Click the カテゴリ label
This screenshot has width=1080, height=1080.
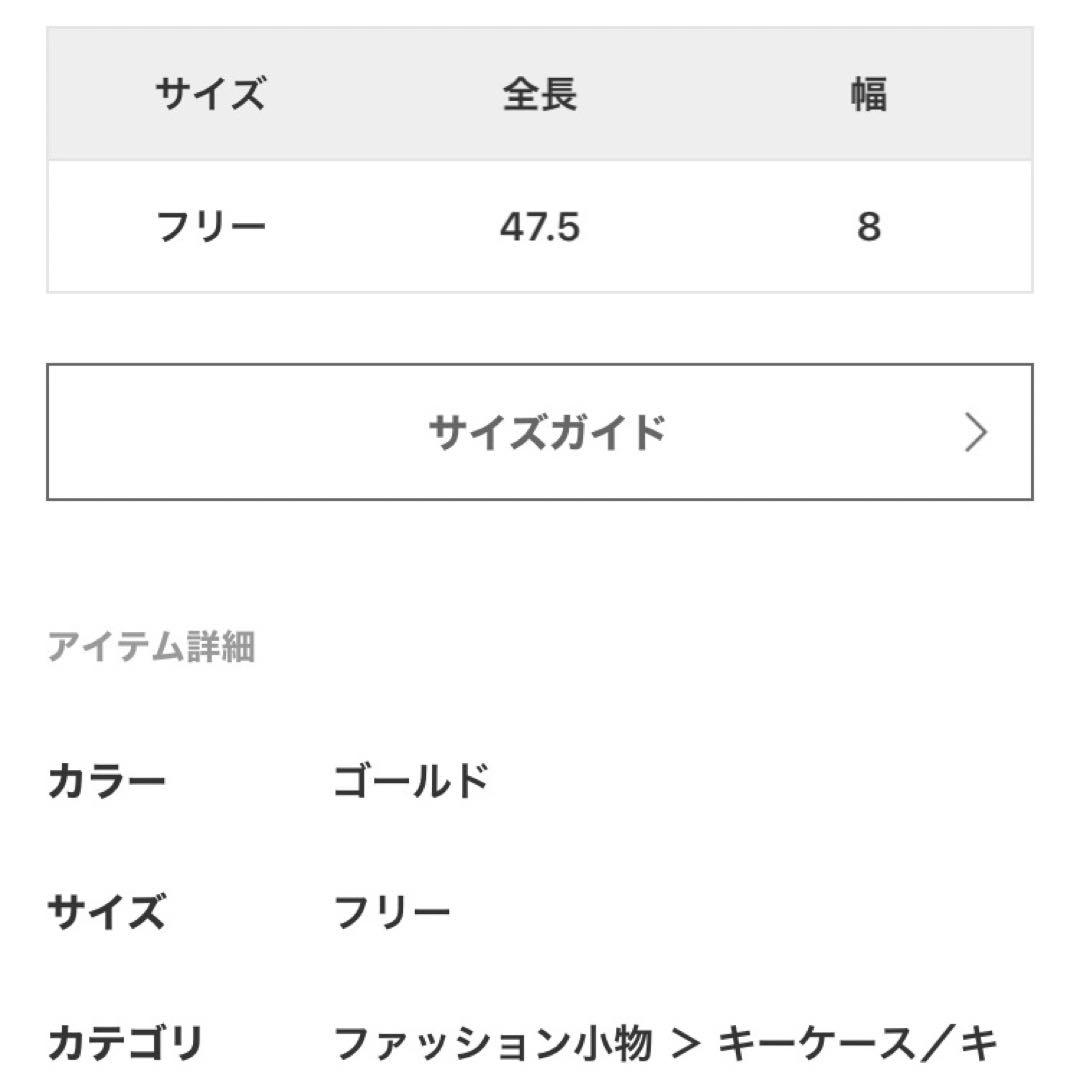125,1043
